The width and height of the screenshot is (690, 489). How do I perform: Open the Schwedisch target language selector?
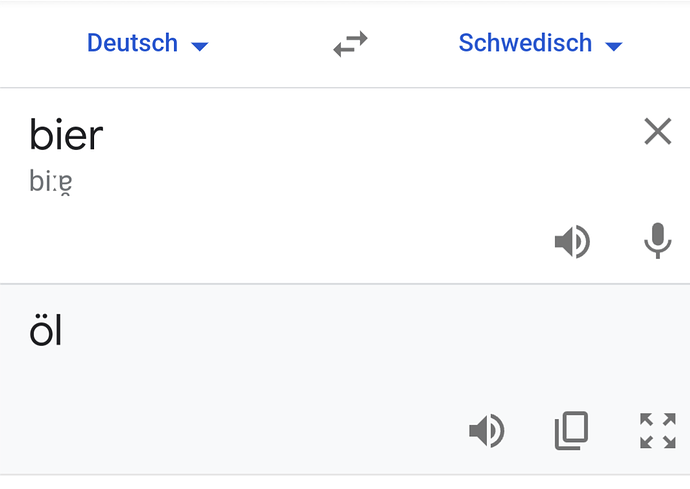pyautogui.click(x=526, y=43)
